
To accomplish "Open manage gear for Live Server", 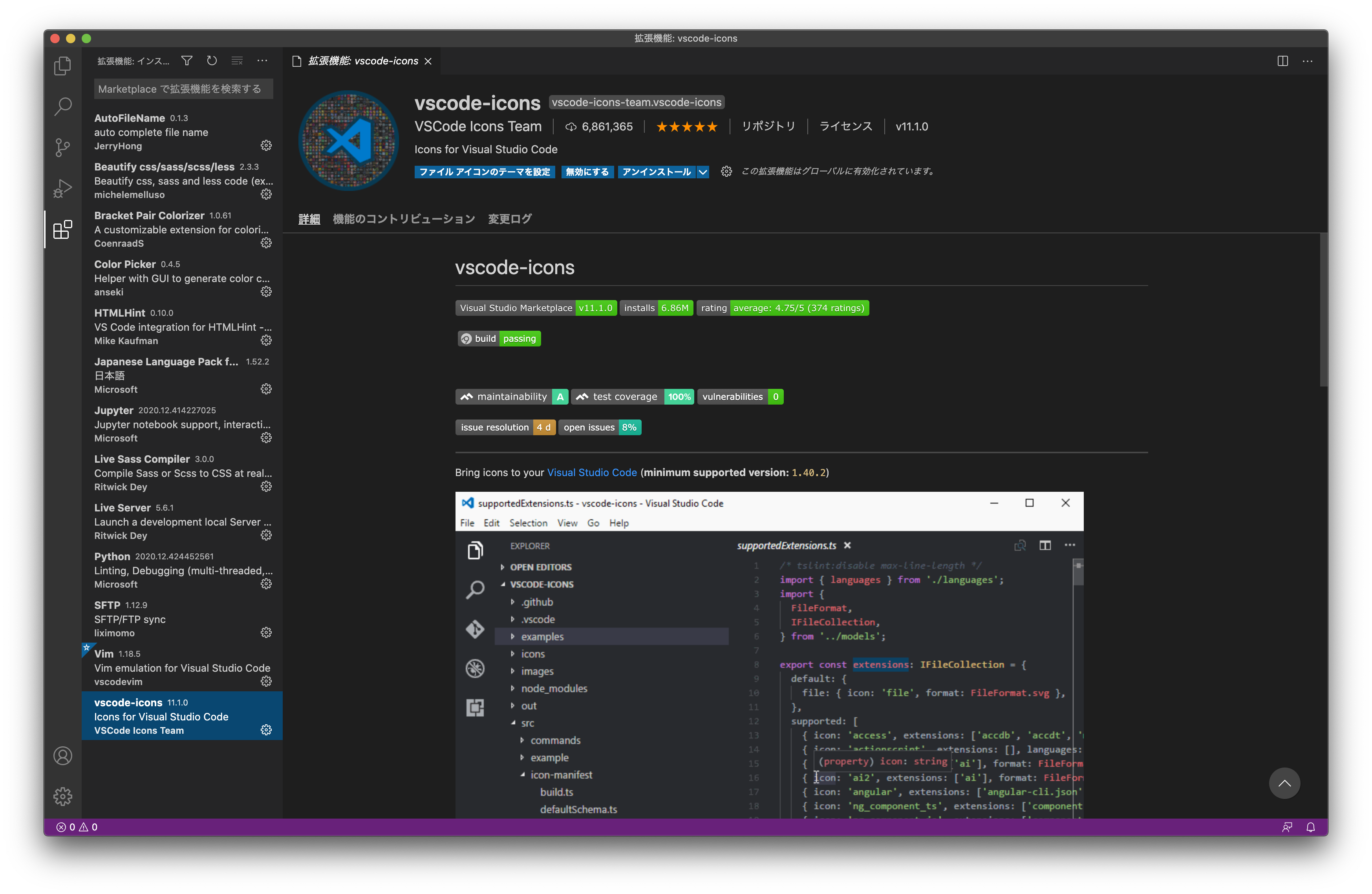I will pos(266,535).
